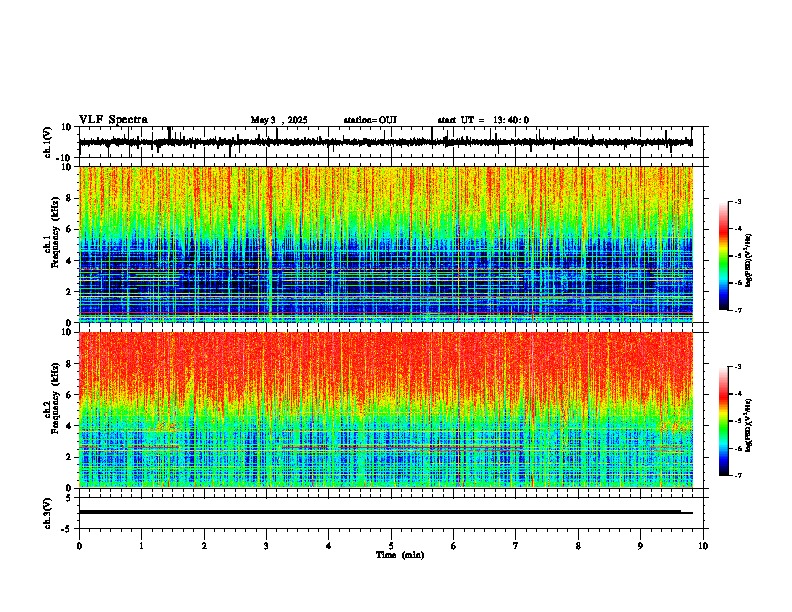
Task: Click time axis tick label "10" at right end
Action: point(703,546)
